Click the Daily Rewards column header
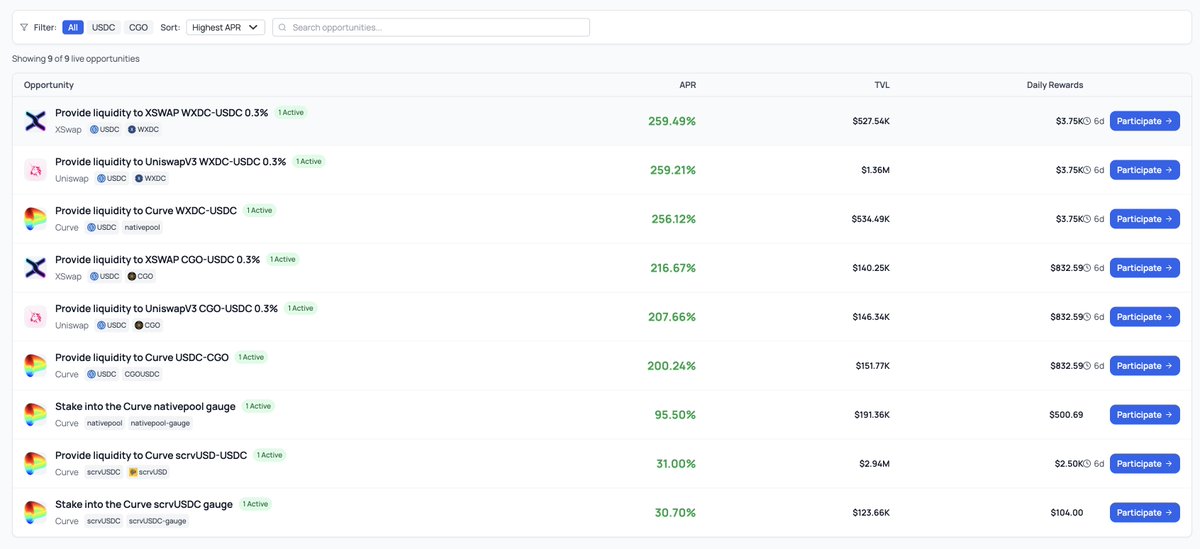Viewport: 1200px width, 549px height. [x=1055, y=85]
